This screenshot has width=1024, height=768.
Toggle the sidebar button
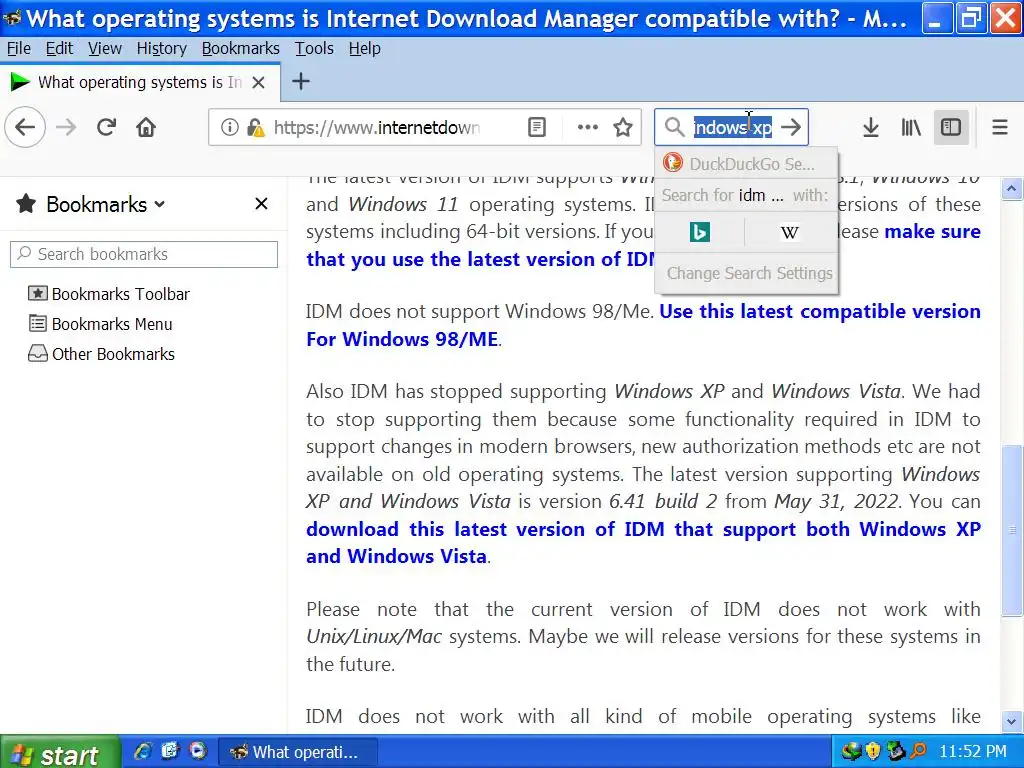951,127
